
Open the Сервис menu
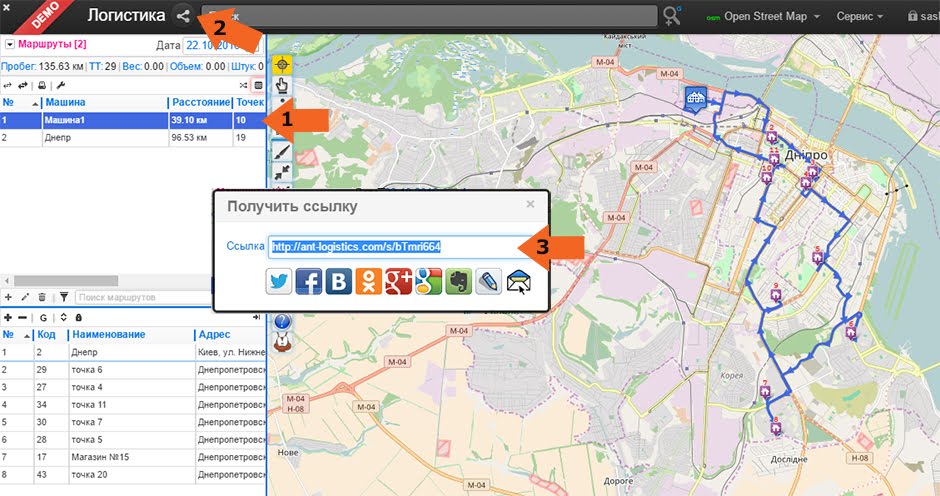(x=860, y=17)
